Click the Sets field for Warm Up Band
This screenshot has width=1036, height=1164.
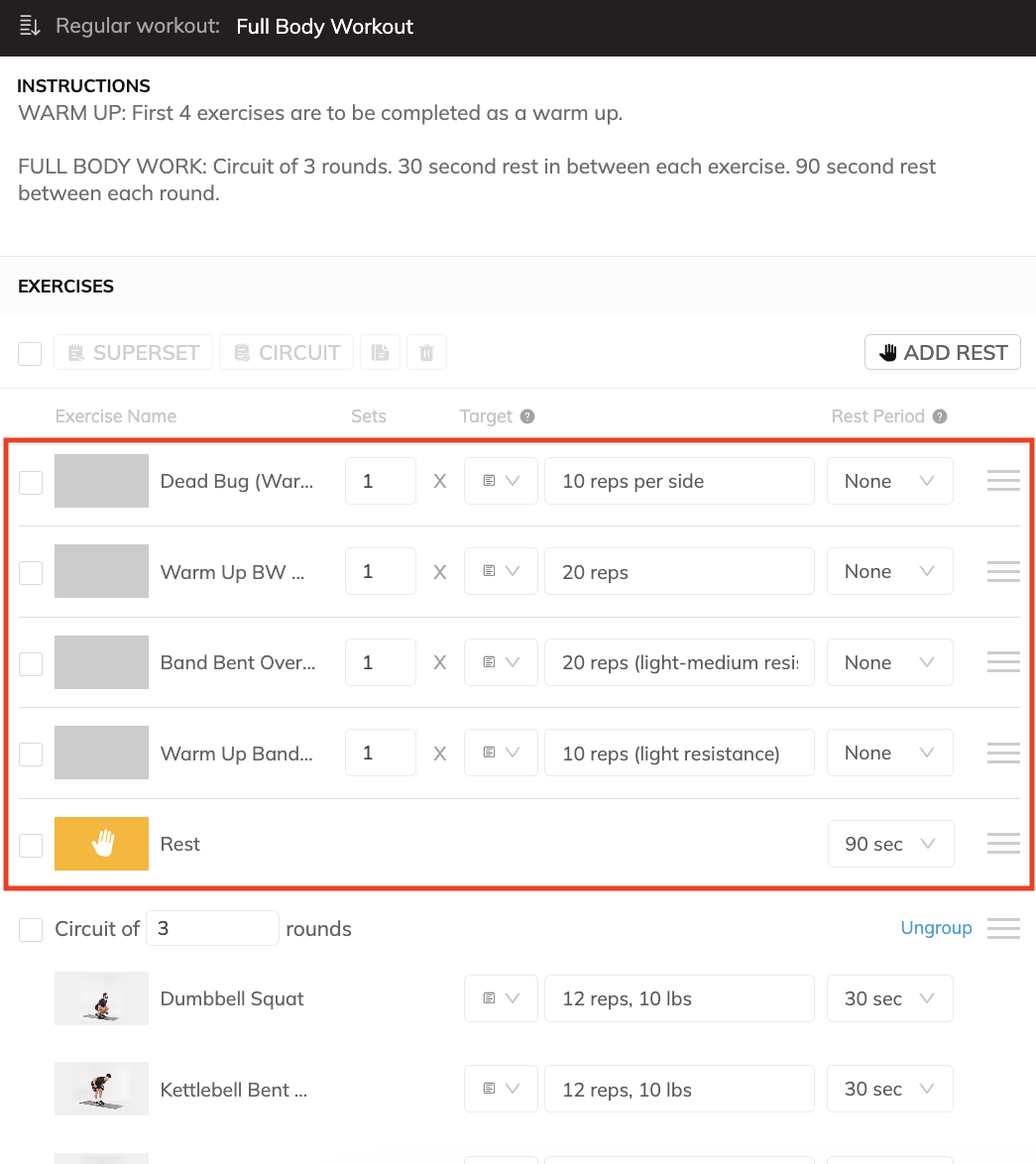click(x=381, y=753)
